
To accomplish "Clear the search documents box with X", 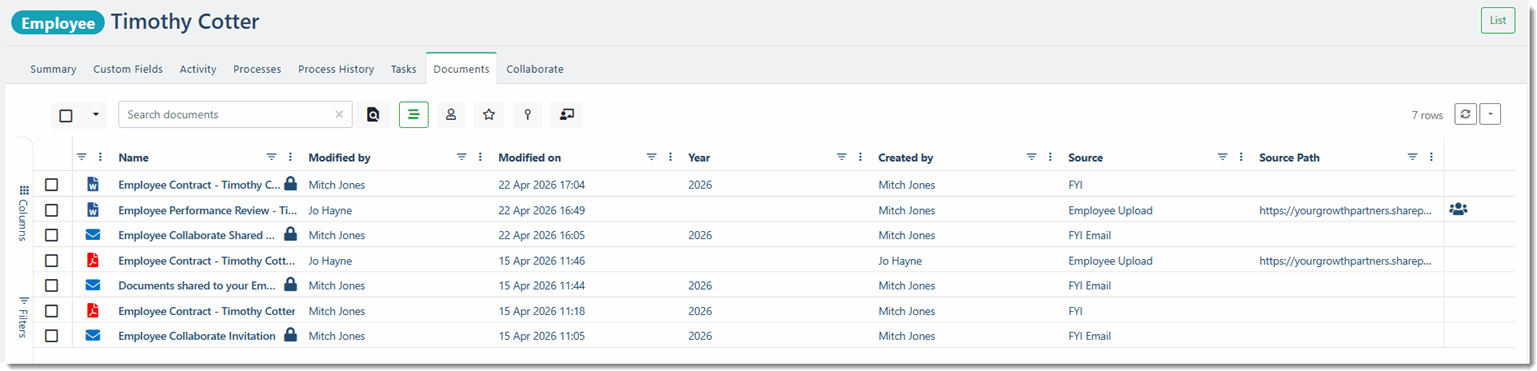I will [x=339, y=115].
